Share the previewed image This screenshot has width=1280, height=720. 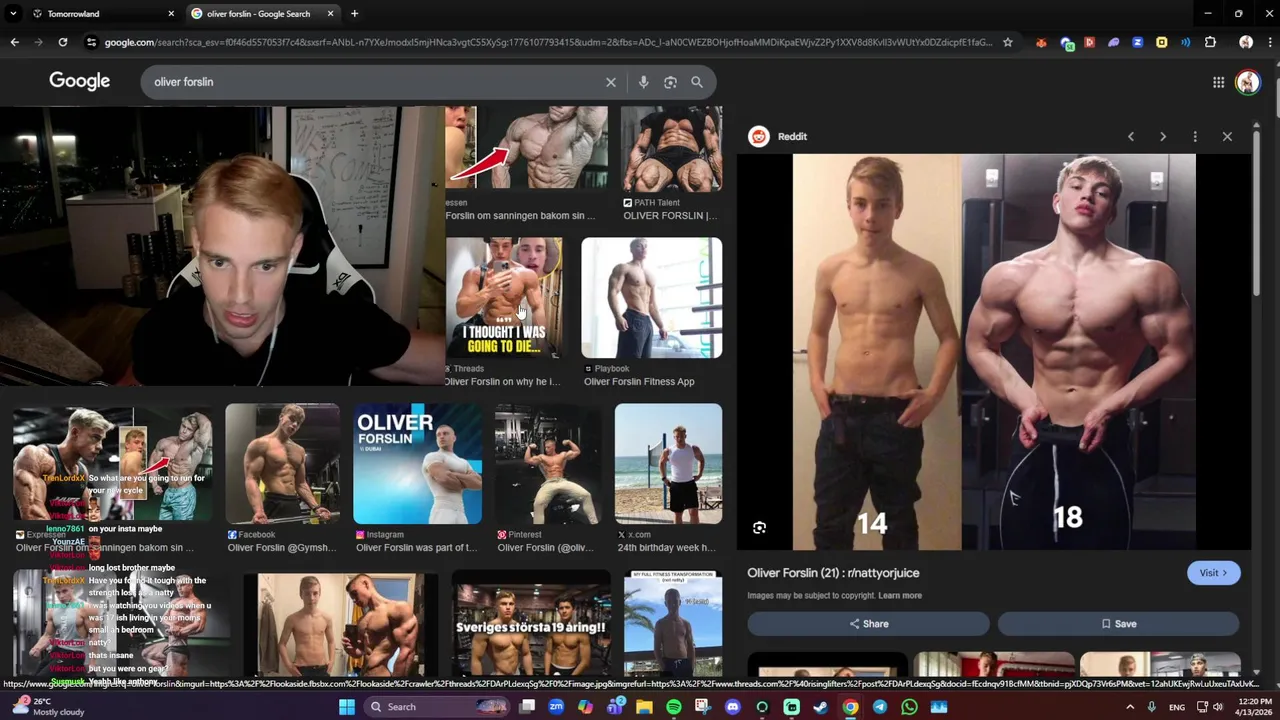coord(868,624)
